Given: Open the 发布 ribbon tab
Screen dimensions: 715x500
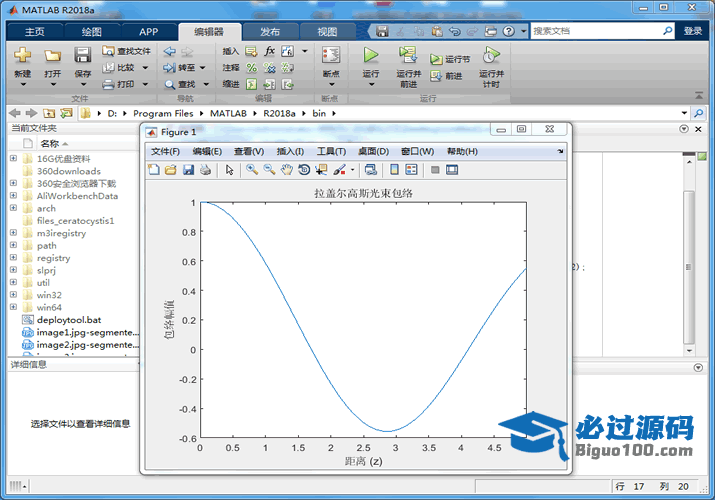Looking at the screenshot, I should (x=270, y=31).
